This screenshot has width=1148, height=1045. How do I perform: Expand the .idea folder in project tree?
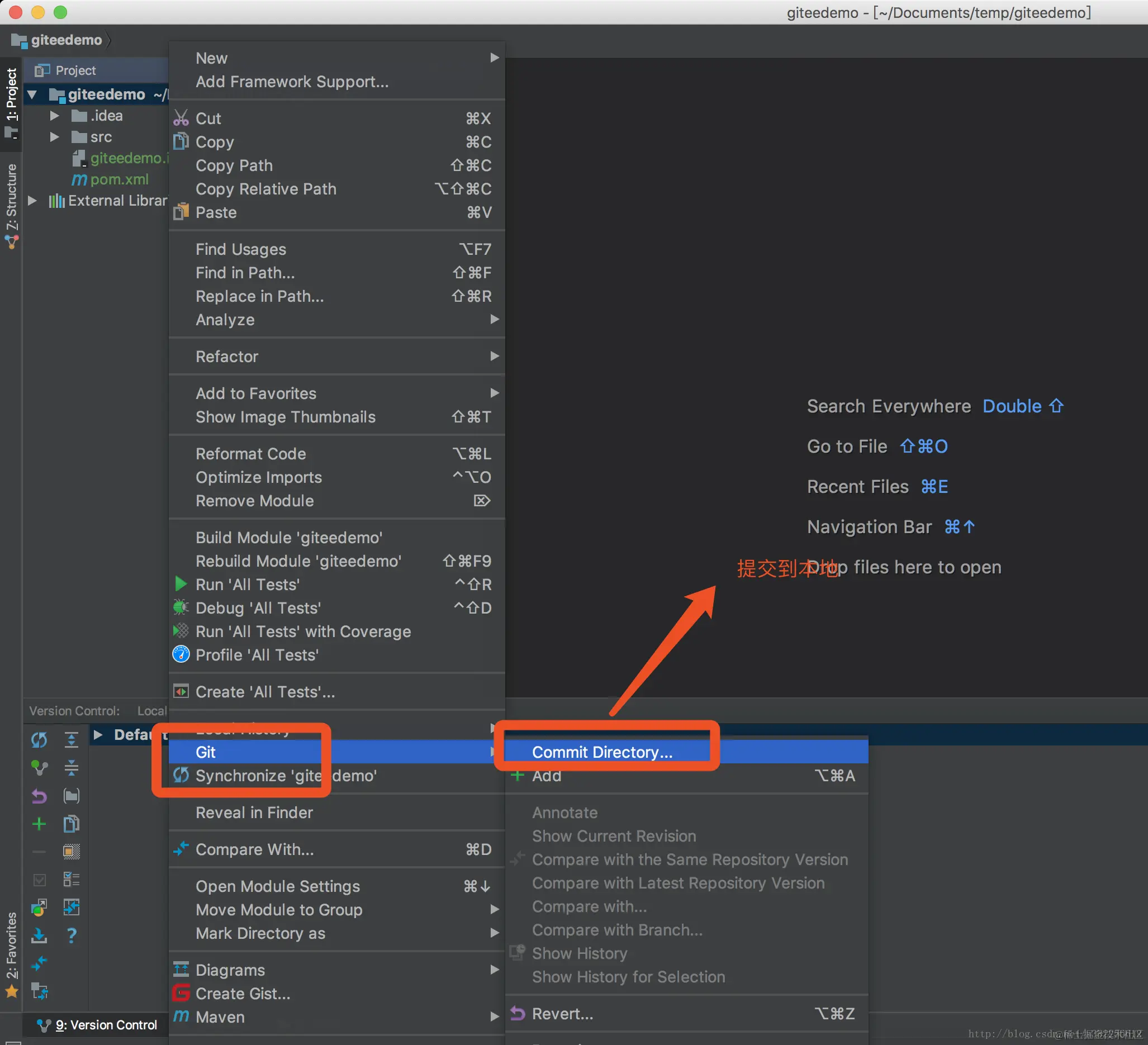(x=55, y=116)
